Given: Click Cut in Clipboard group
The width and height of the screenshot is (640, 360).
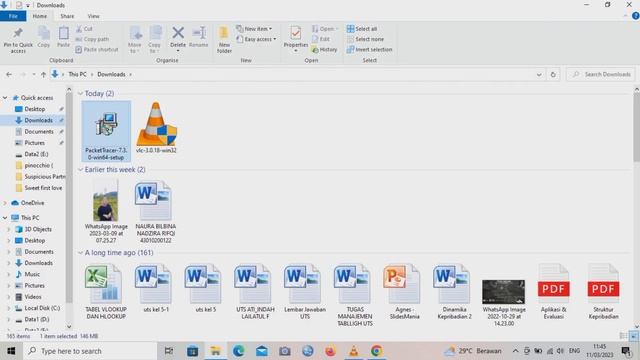Looking at the screenshot, I should click(84, 29).
